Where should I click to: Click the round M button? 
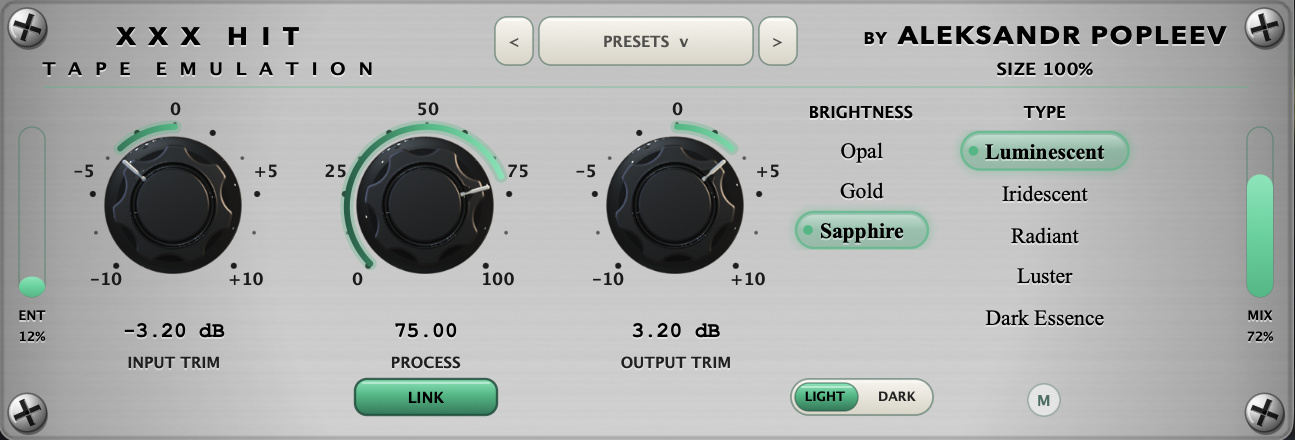pyautogui.click(x=1044, y=400)
